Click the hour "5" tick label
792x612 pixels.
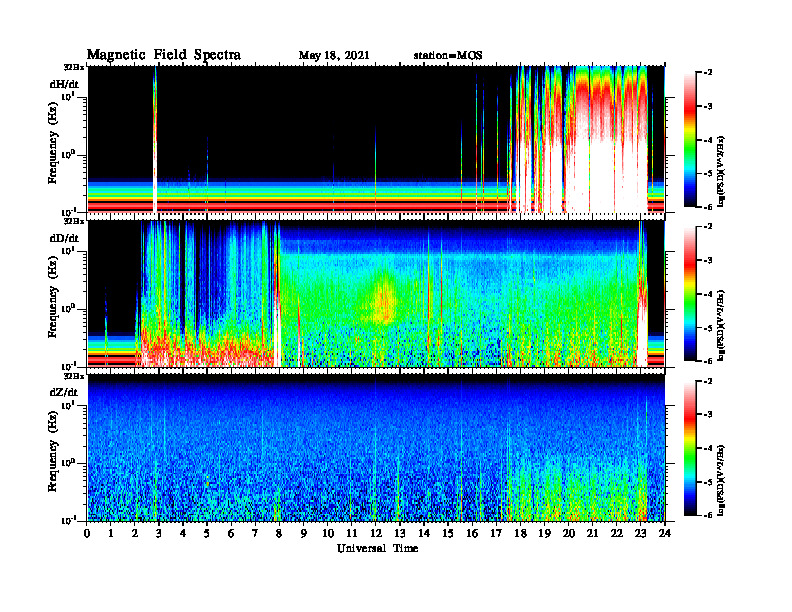207,533
